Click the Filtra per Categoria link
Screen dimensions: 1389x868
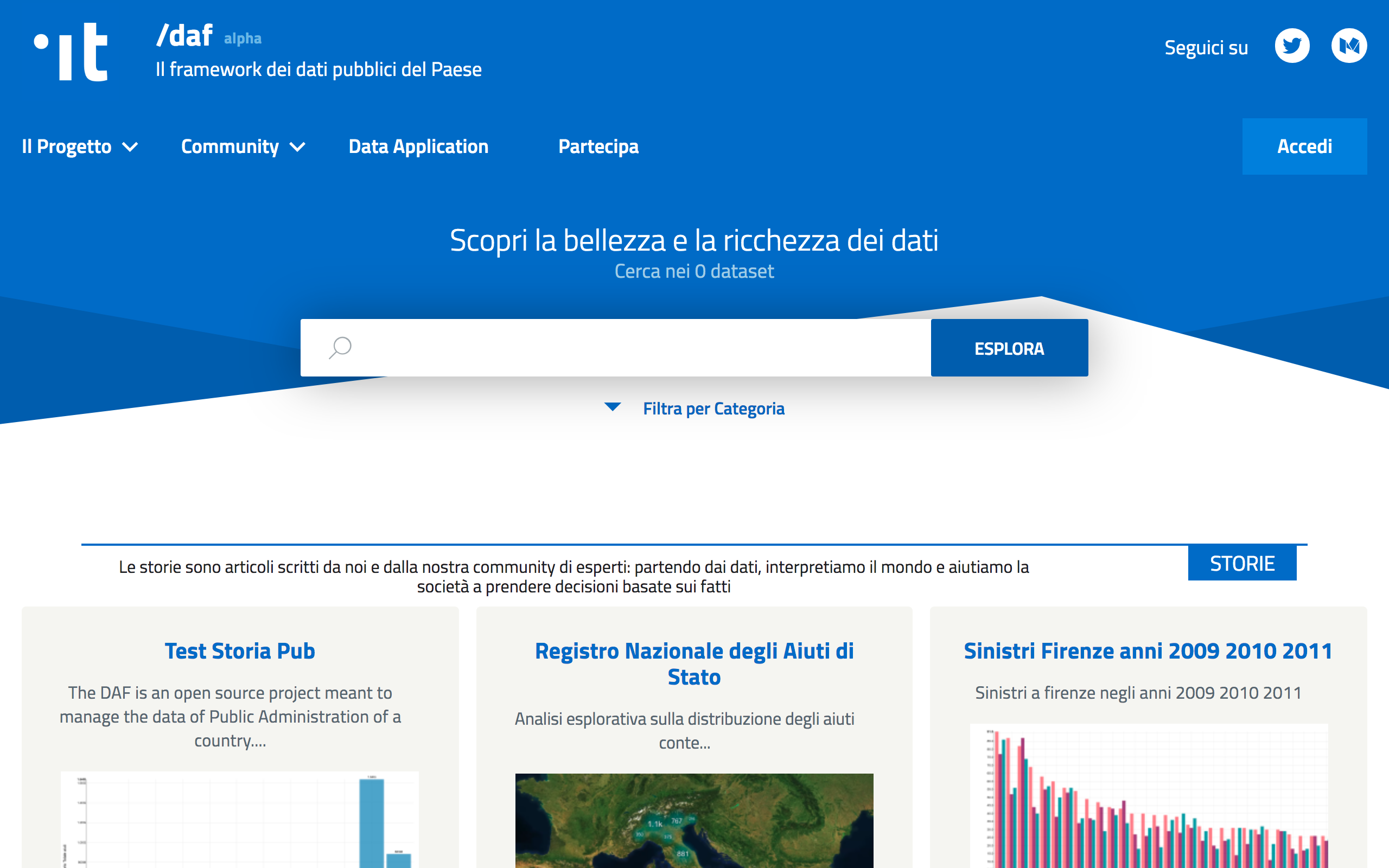point(713,409)
